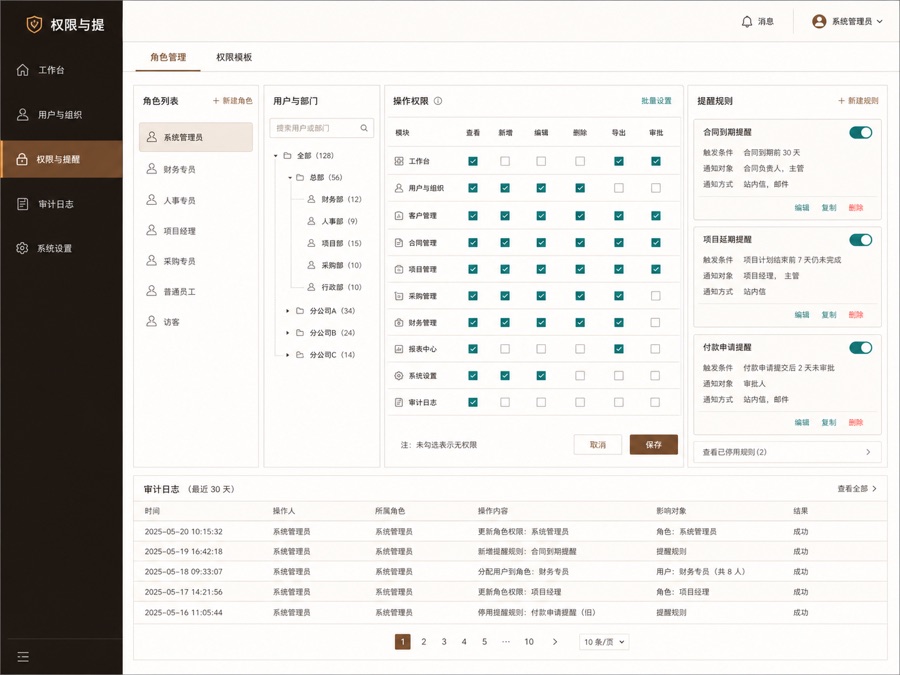900x675 pixels.
Task: Click the 财务管理 module icon
Action: click(399, 323)
